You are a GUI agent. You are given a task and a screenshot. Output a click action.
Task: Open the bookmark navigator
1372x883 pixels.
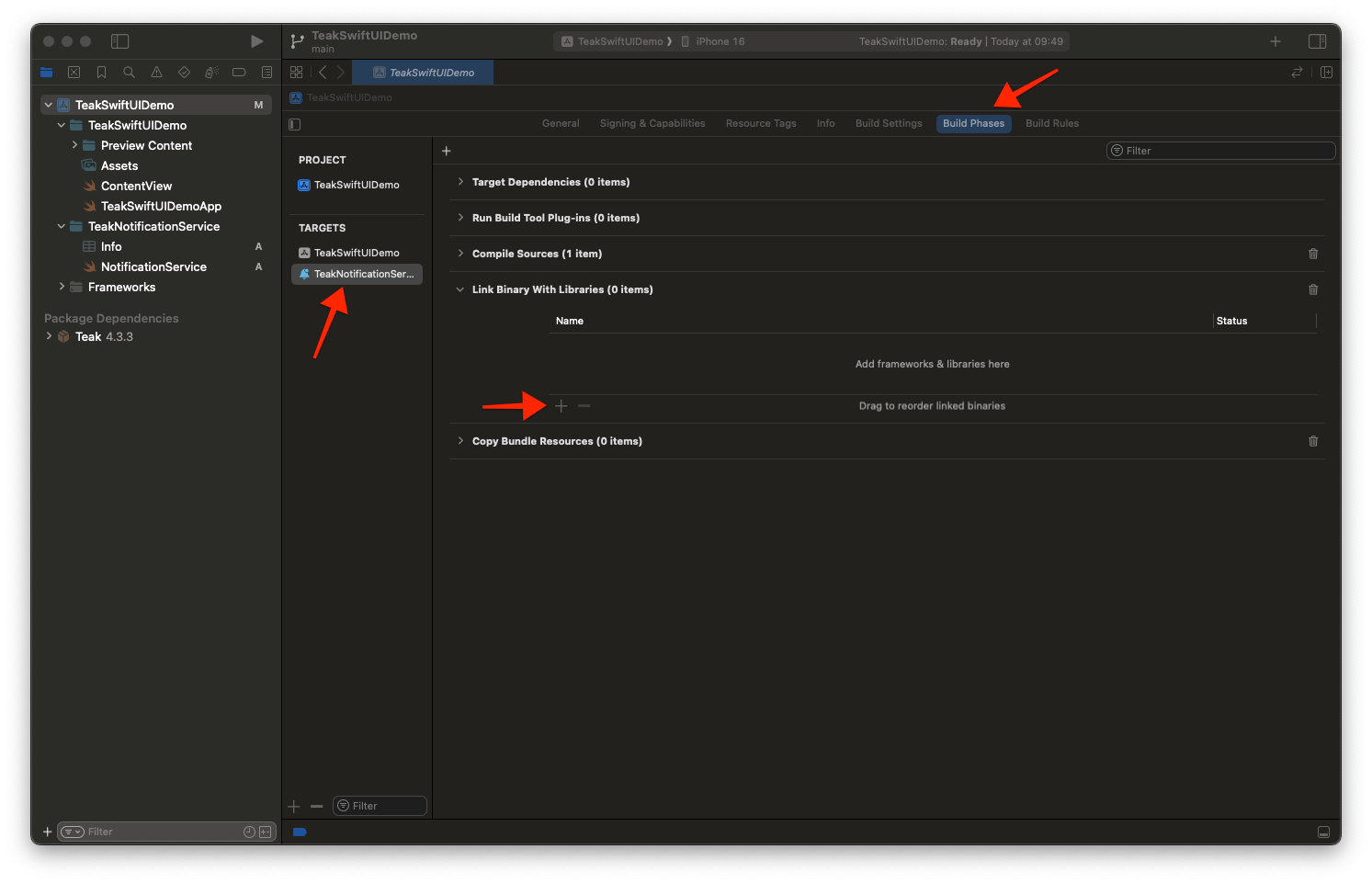pyautogui.click(x=102, y=73)
